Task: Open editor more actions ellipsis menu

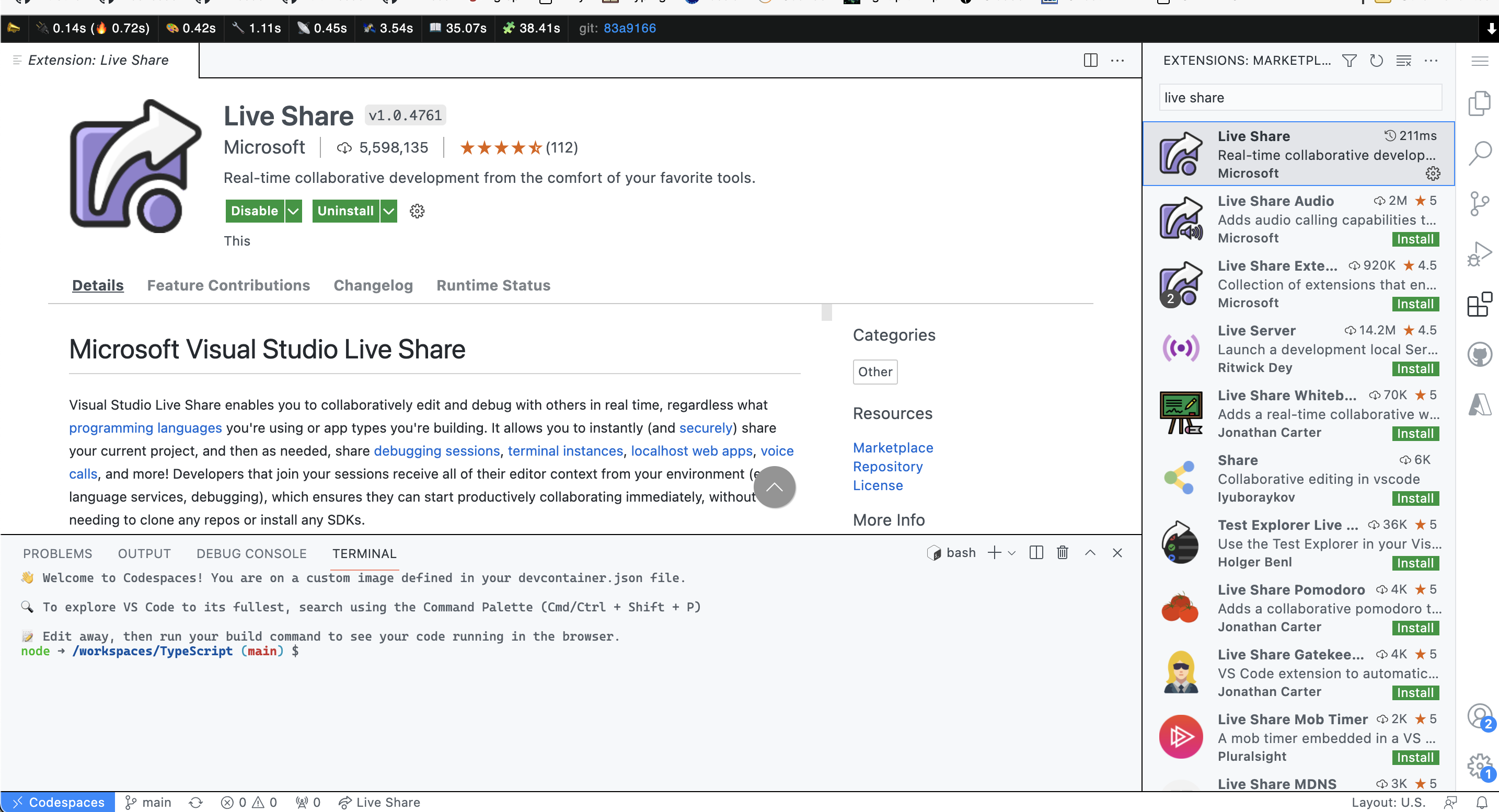Action: [1117, 60]
